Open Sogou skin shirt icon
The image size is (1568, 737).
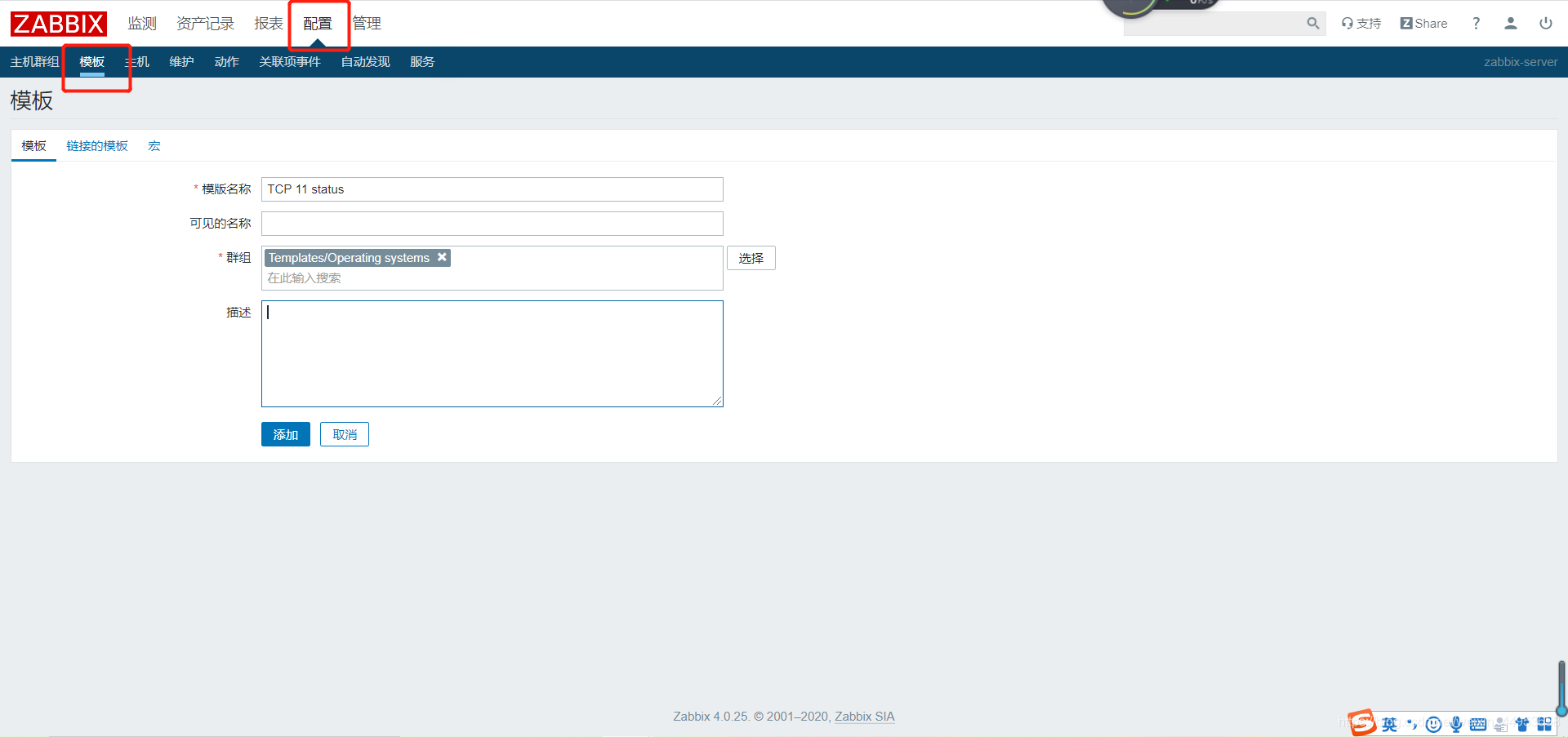1522,725
